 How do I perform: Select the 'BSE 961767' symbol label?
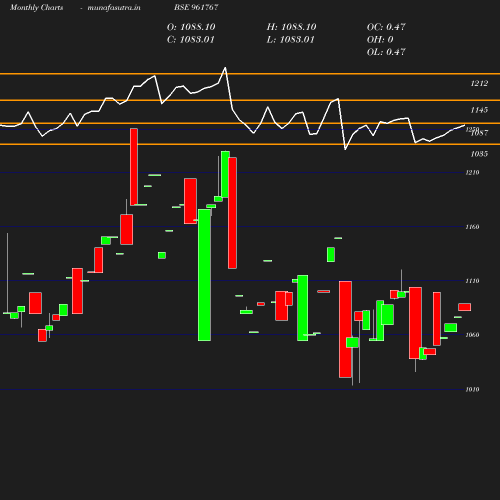[x=196, y=7]
